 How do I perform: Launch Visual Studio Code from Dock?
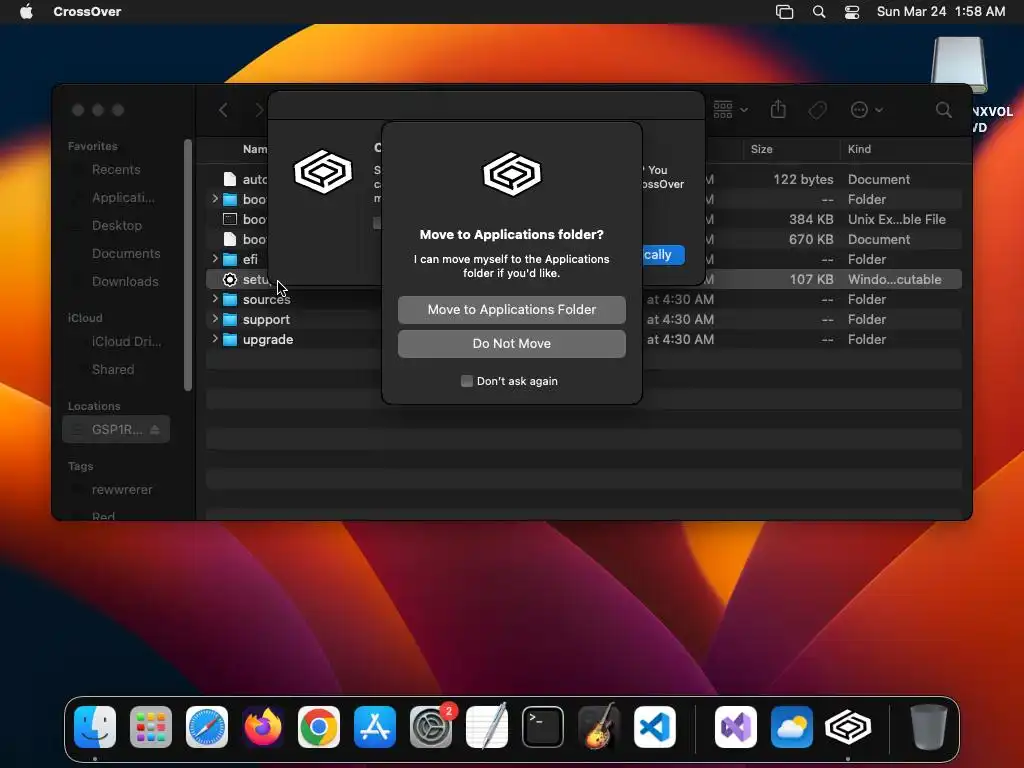pyautogui.click(x=654, y=727)
